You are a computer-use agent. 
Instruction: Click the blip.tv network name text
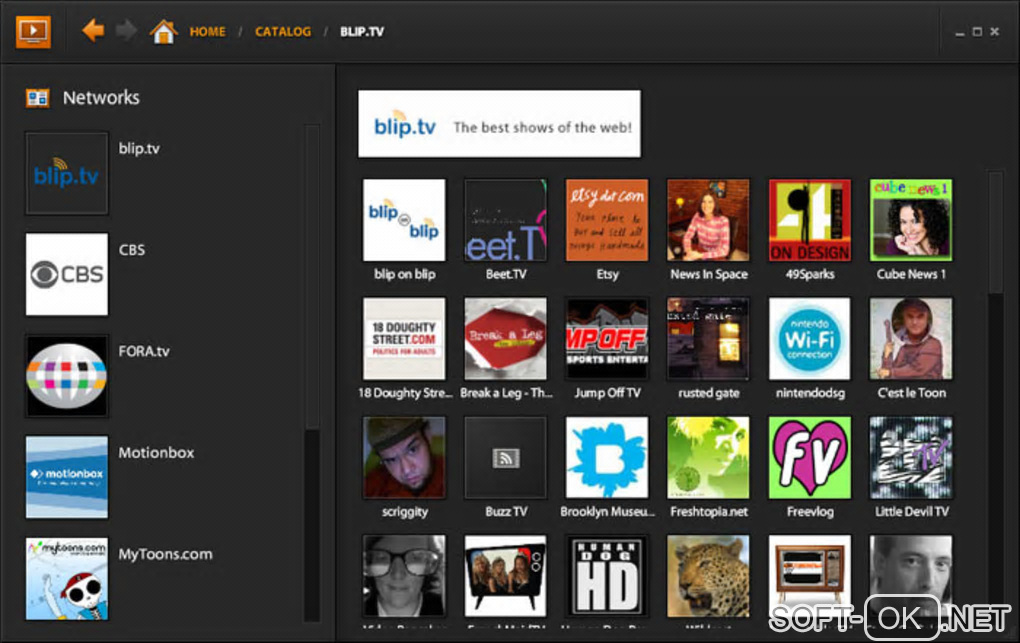tap(139, 148)
